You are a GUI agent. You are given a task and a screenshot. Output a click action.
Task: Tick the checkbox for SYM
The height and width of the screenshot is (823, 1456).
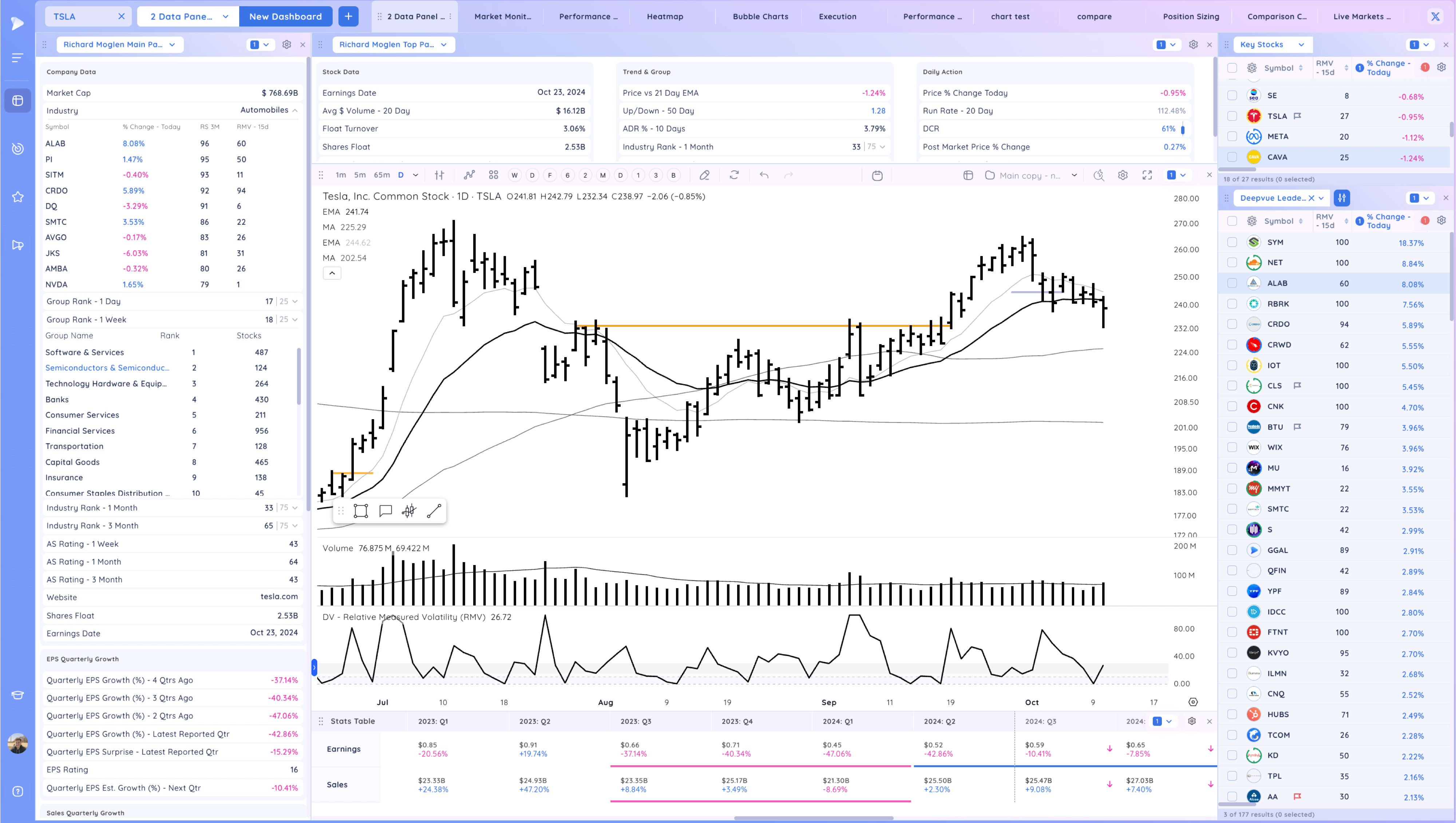tap(1232, 242)
